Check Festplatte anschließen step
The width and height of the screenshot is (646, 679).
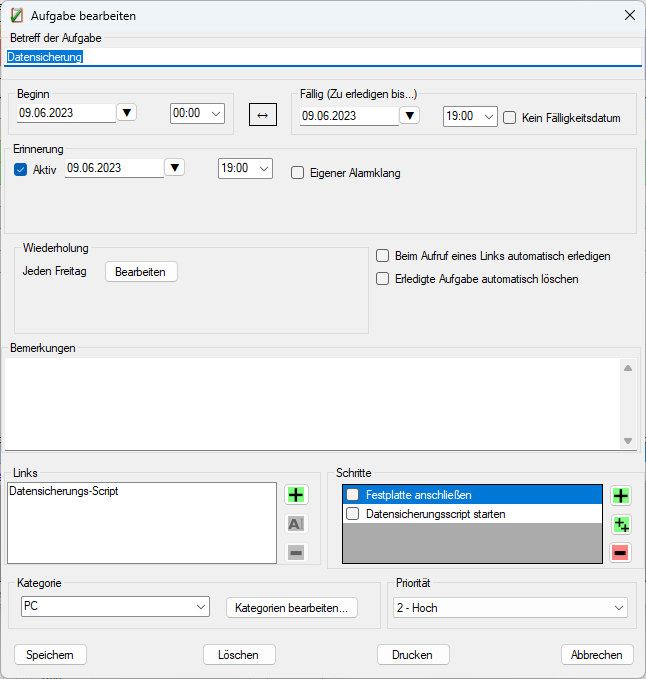click(352, 495)
